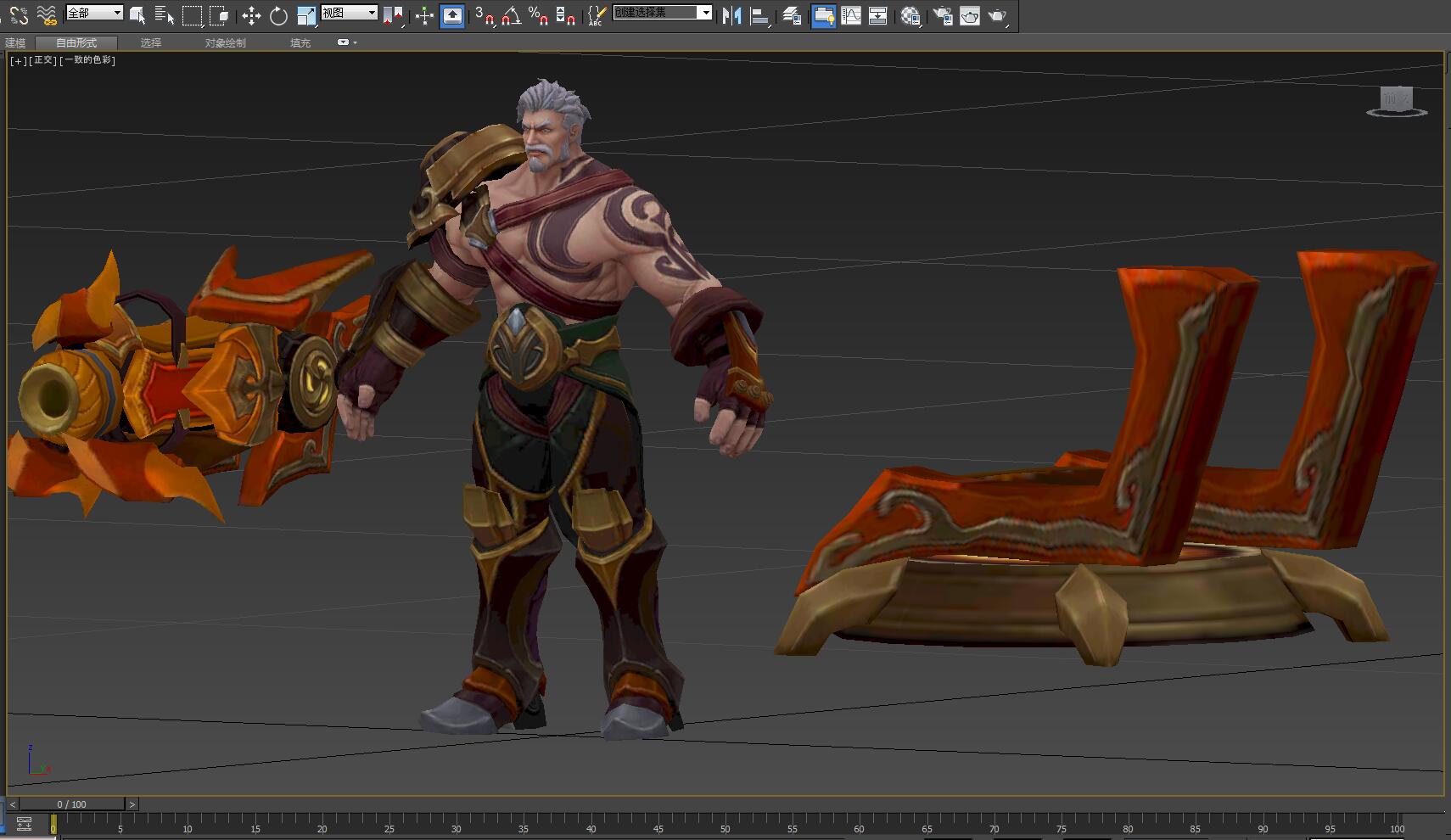Open Schematic View

tap(878, 15)
